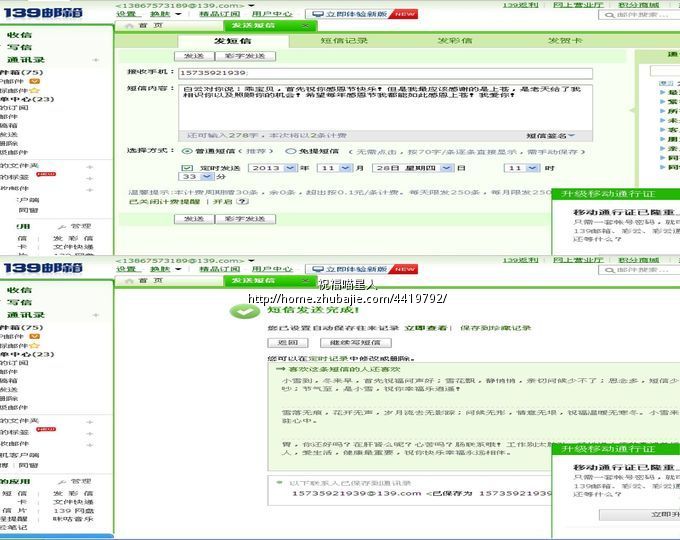
Task: Open the hour dropdown showing 11 before 时
Action: [522, 168]
